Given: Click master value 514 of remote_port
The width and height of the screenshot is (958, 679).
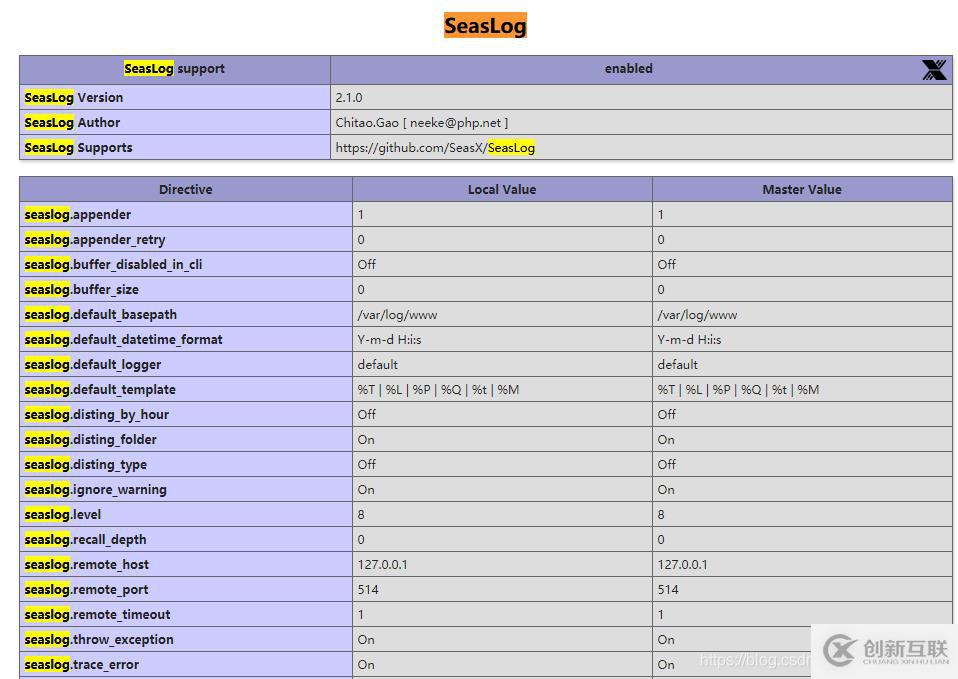Looking at the screenshot, I should 668,590.
